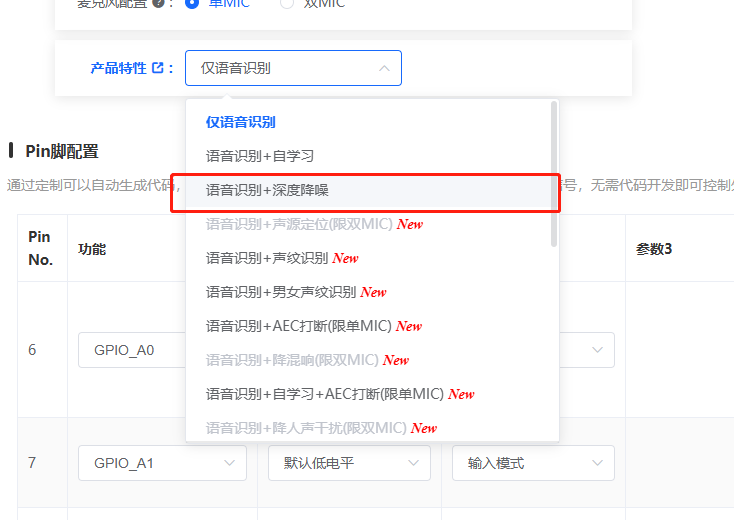Image resolution: width=734 pixels, height=520 pixels.
Task: Click the 功能 column header
Action: click(x=92, y=249)
